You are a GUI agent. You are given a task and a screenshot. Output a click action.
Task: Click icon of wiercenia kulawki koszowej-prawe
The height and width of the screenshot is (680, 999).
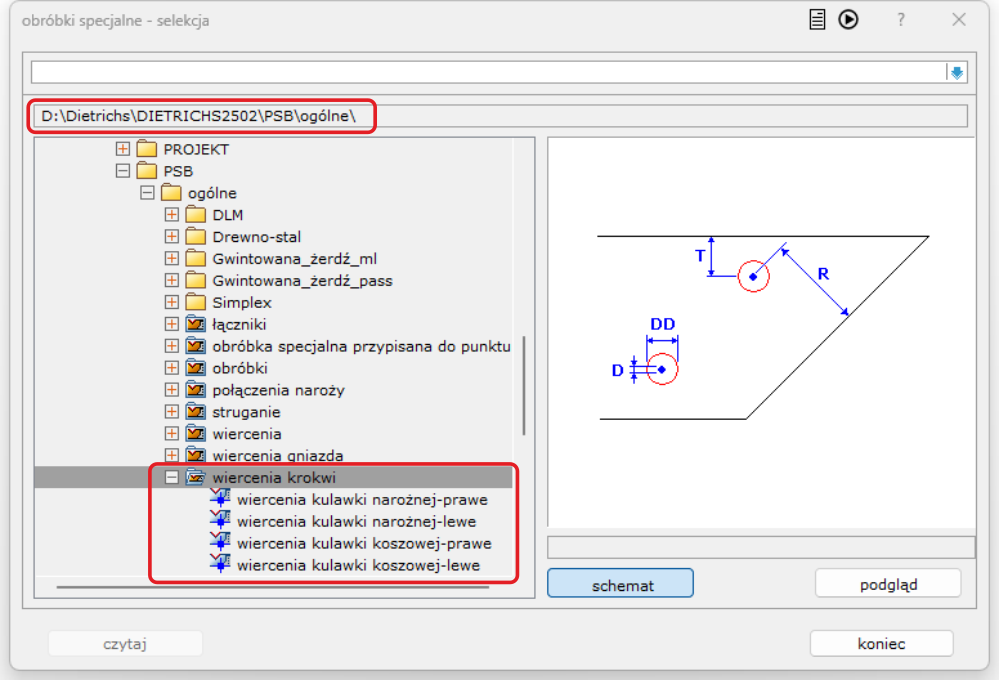(x=220, y=542)
